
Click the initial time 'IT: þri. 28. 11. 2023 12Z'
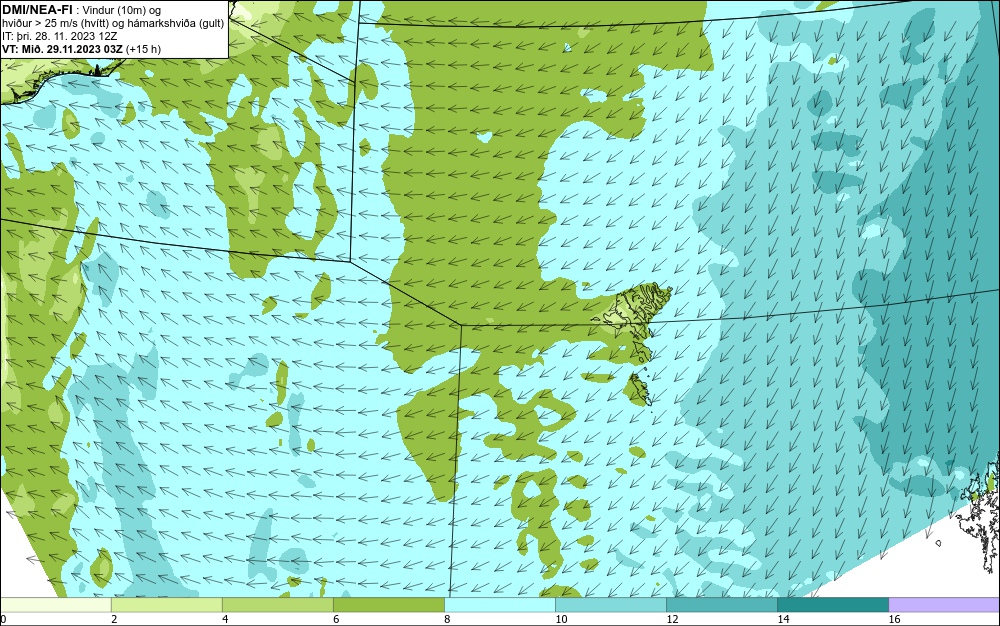pyautogui.click(x=59, y=36)
